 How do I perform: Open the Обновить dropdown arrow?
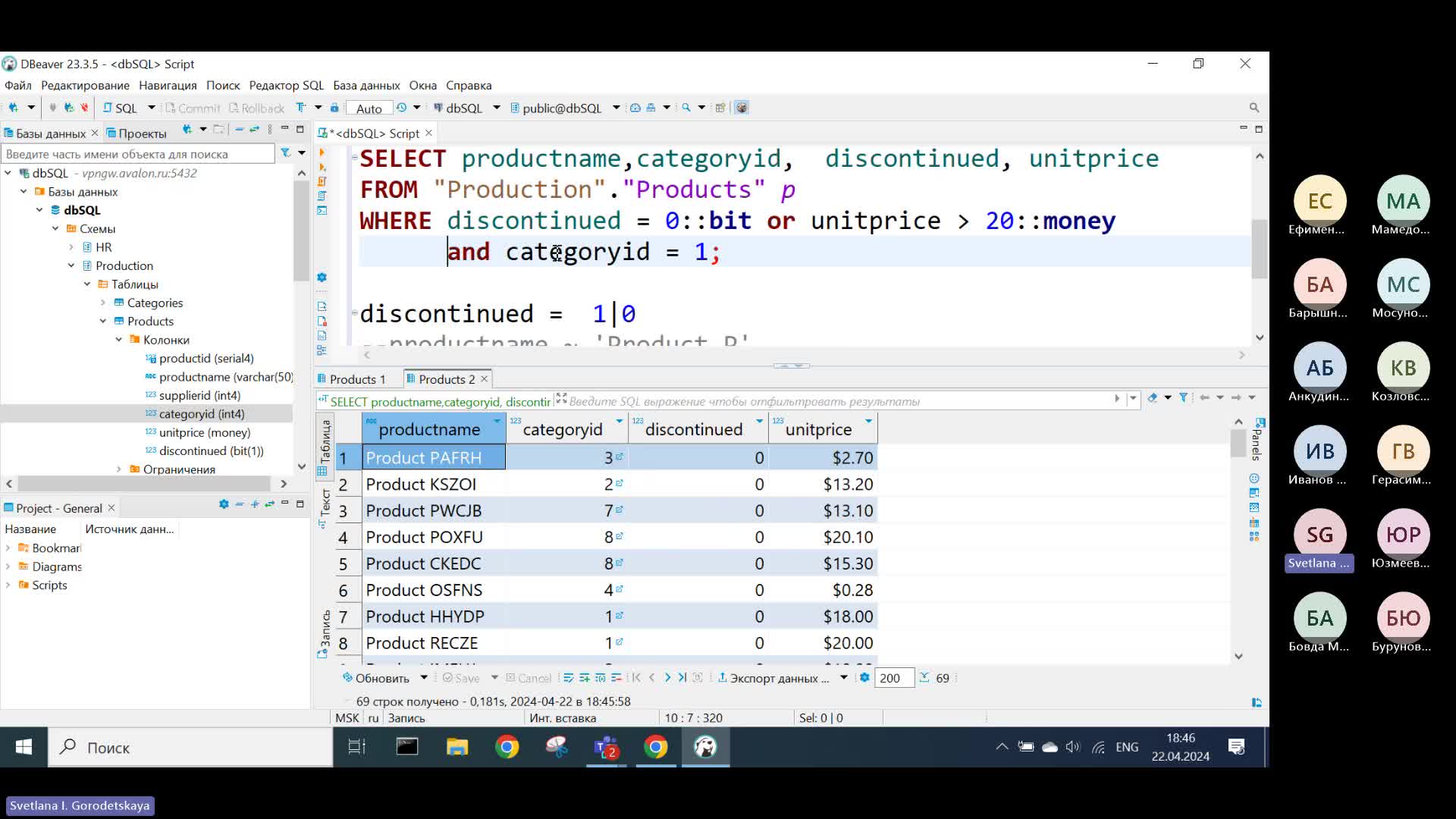coord(424,678)
